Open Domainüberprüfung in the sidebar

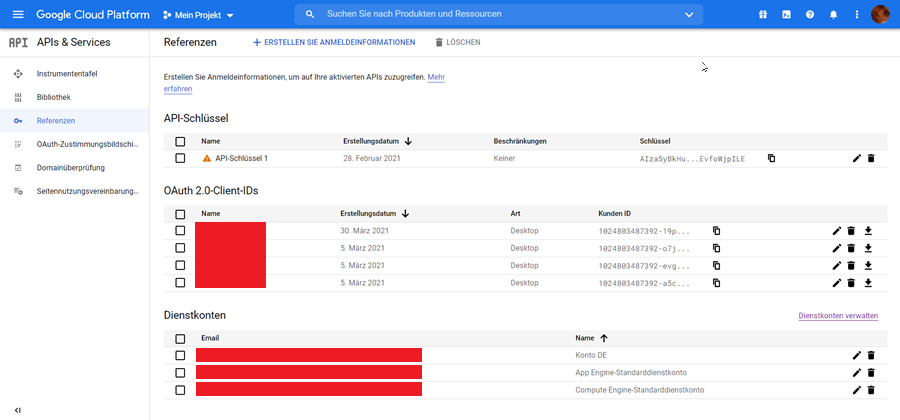pos(70,167)
